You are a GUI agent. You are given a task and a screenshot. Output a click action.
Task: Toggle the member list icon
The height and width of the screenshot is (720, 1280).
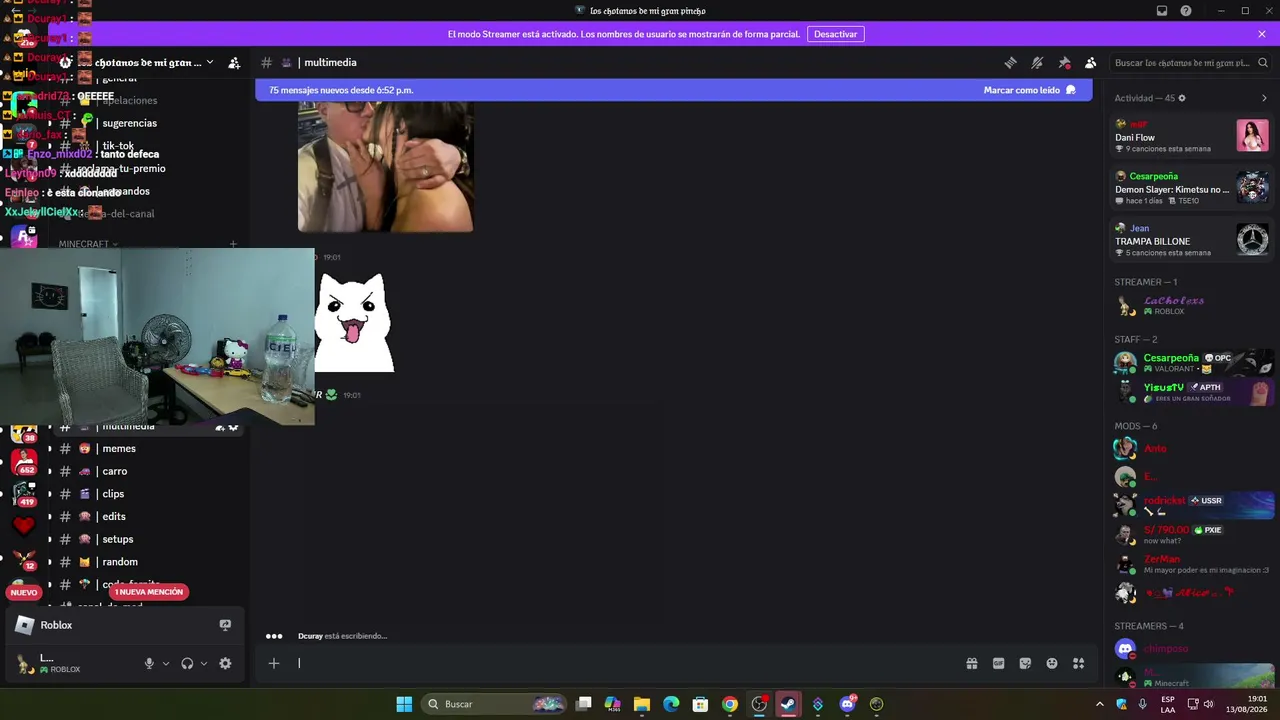[1091, 63]
